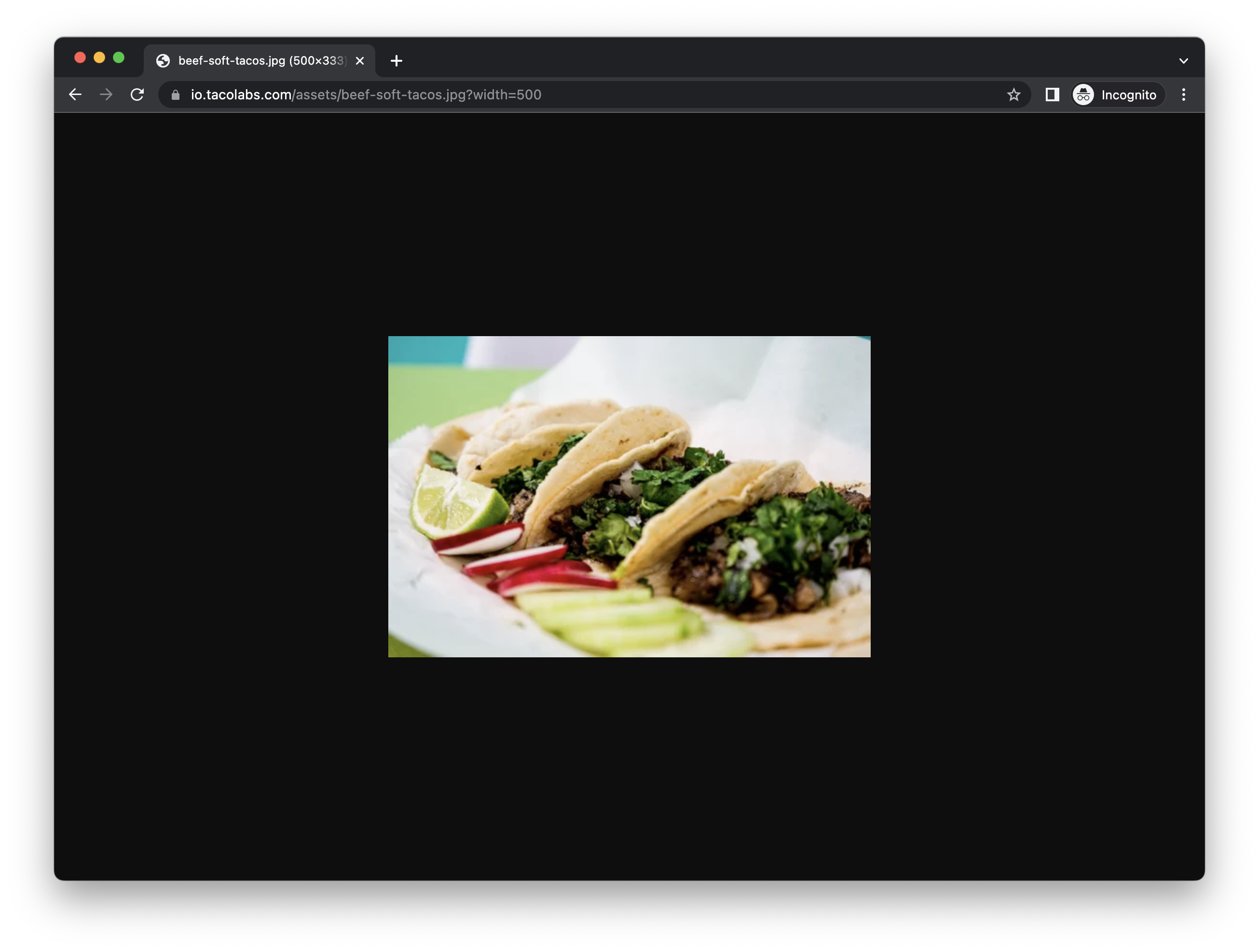The image size is (1259, 952).
Task: Click the globe favicon on the tab
Action: 164,60
